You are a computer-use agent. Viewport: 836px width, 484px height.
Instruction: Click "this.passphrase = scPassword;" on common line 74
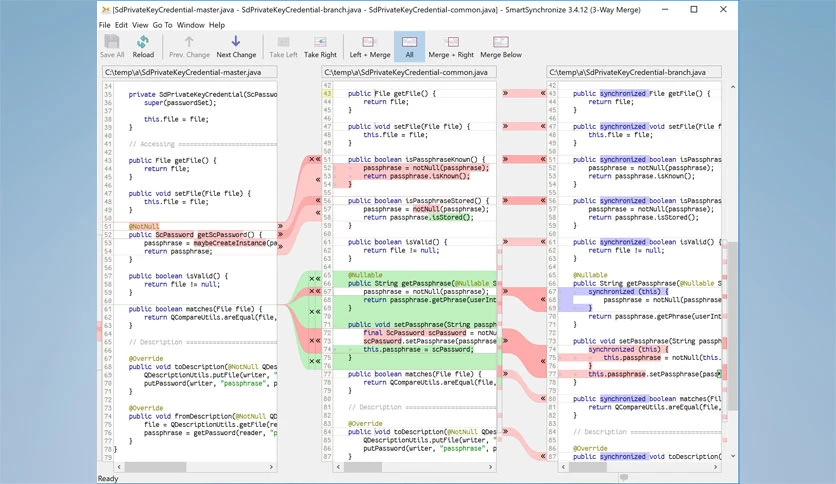(418, 349)
